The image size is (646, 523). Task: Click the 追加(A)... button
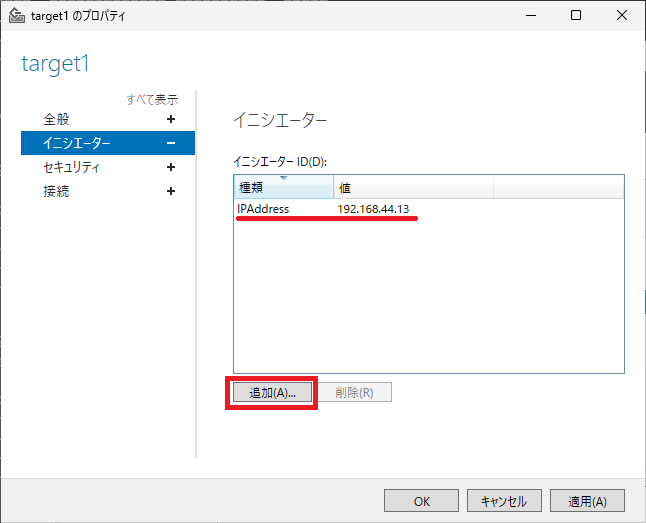[x=272, y=392]
